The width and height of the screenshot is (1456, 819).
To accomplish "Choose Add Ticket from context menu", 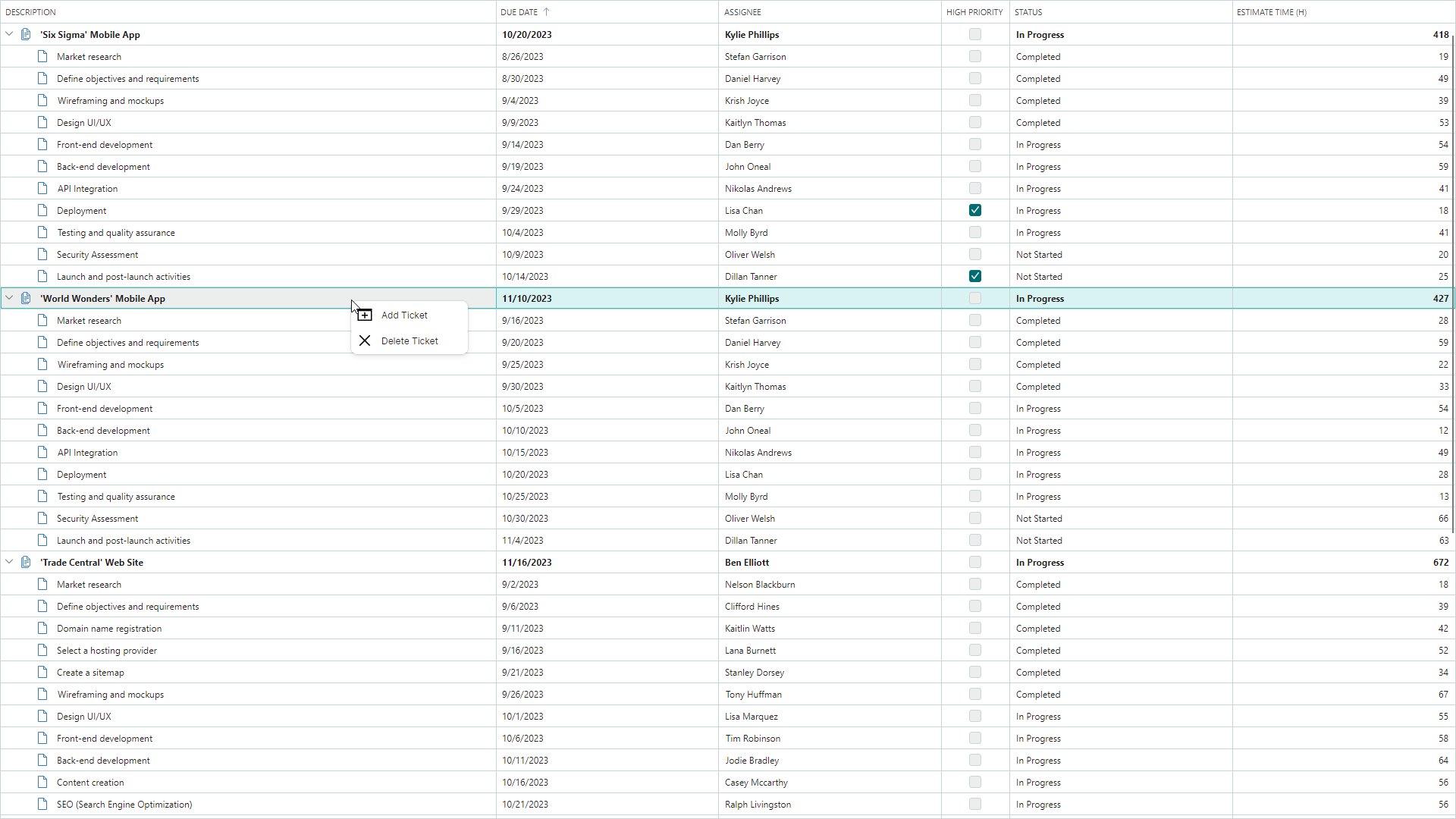I will tap(404, 315).
